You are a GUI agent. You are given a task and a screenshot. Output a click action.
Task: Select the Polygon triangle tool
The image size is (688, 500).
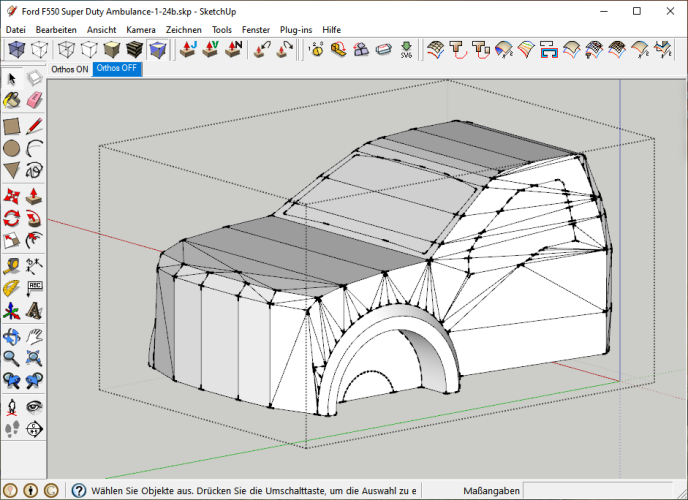pos(12,170)
